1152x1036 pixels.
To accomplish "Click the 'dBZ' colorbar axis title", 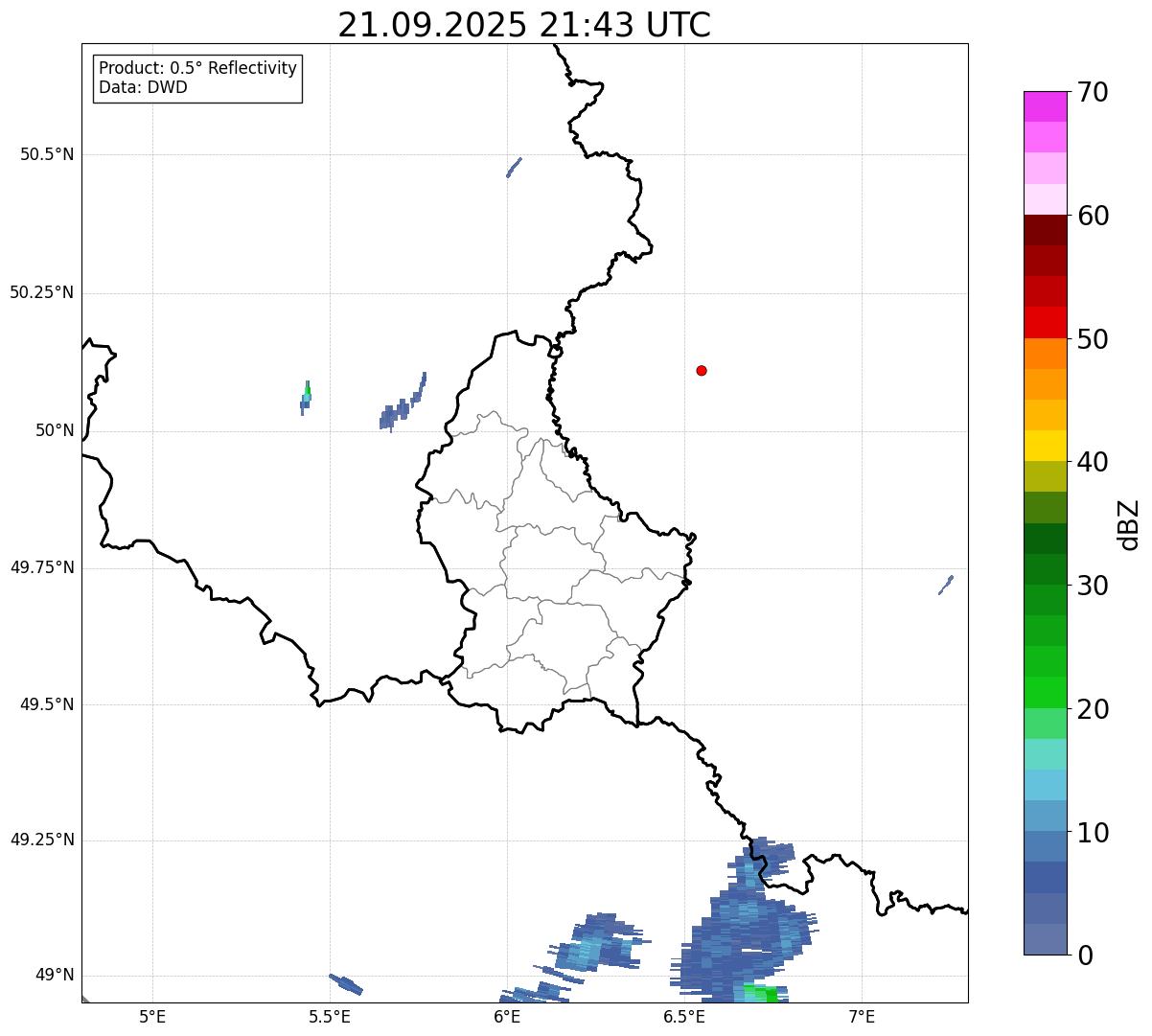I will tap(1129, 524).
